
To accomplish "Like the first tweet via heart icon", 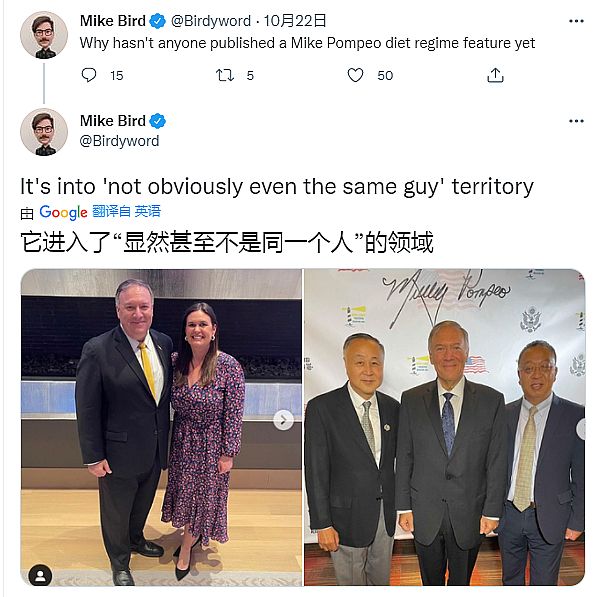I will (x=355, y=75).
